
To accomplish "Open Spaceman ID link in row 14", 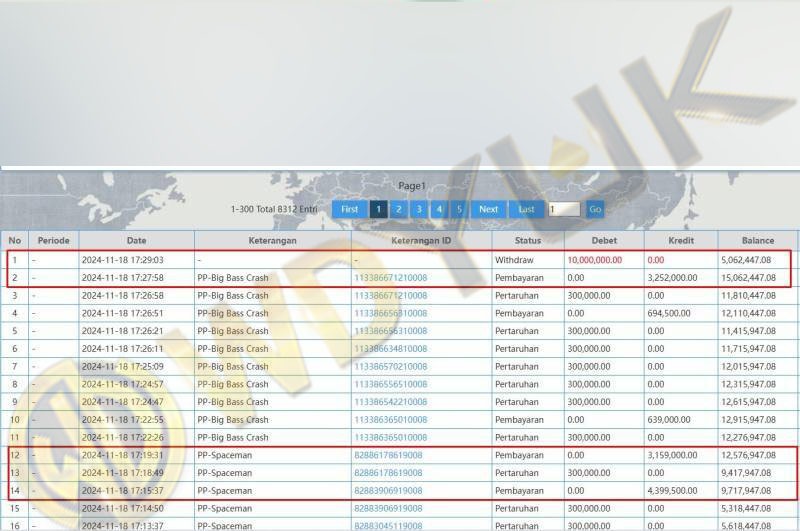I will pyautogui.click(x=388, y=491).
